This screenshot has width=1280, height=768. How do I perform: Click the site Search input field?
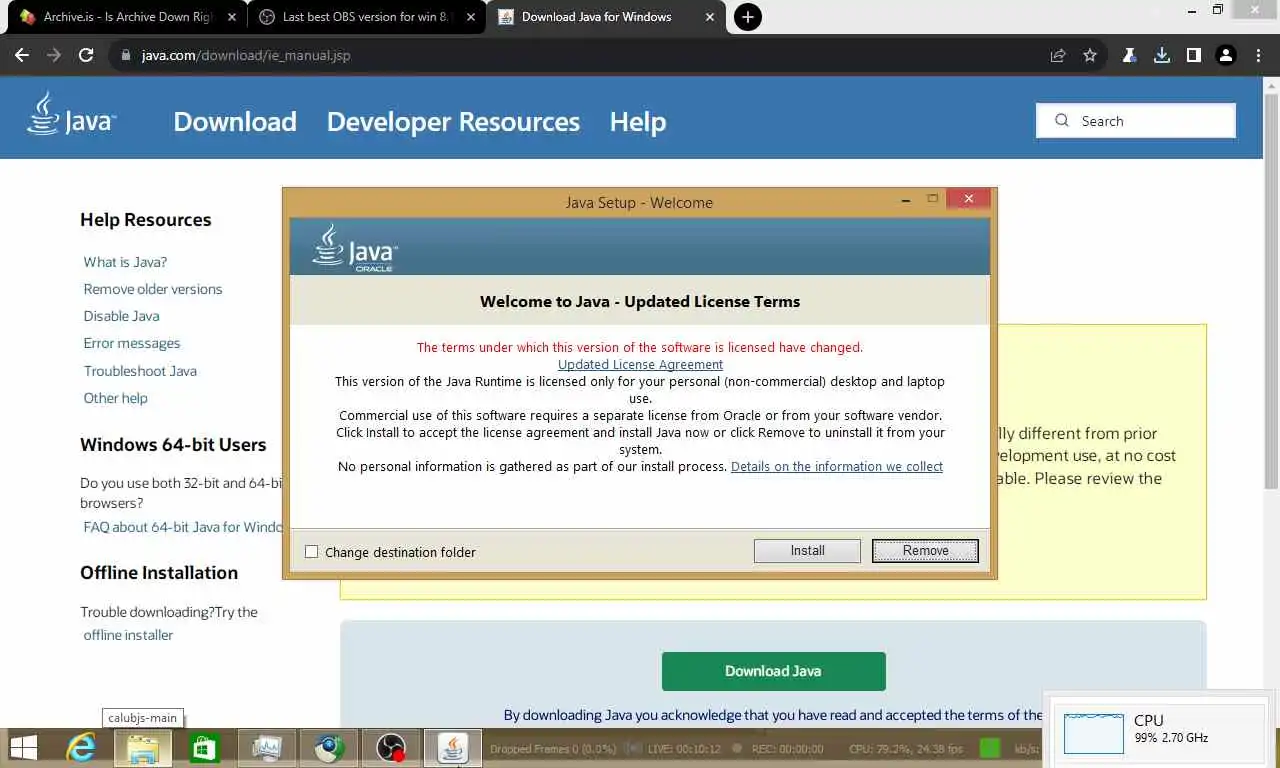[x=1136, y=121]
